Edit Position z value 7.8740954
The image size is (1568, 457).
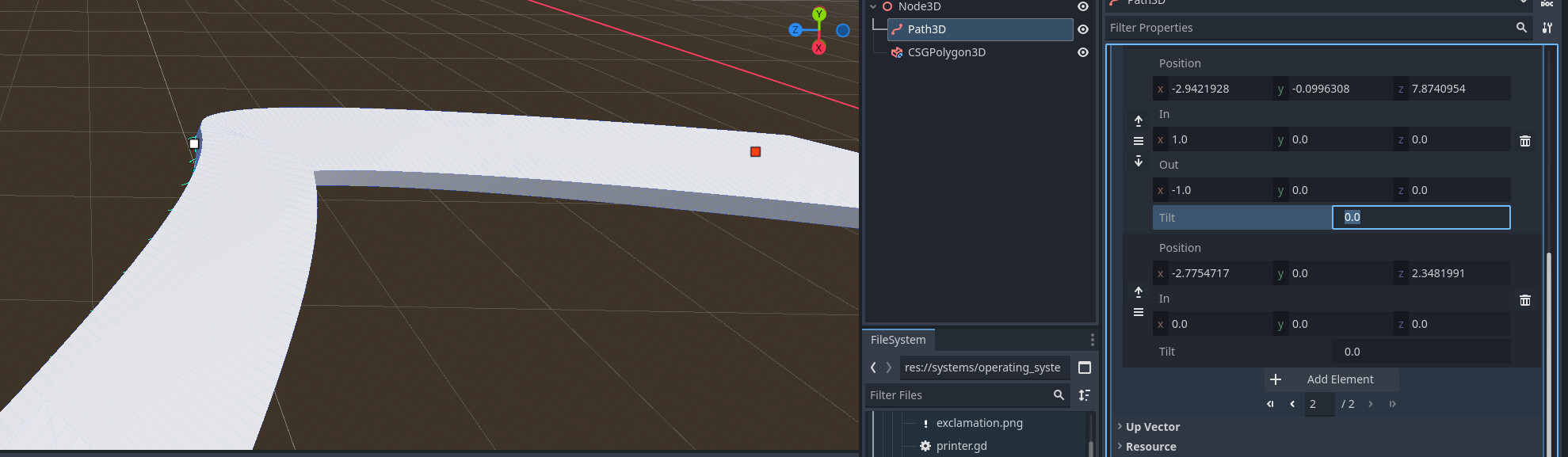1452,89
